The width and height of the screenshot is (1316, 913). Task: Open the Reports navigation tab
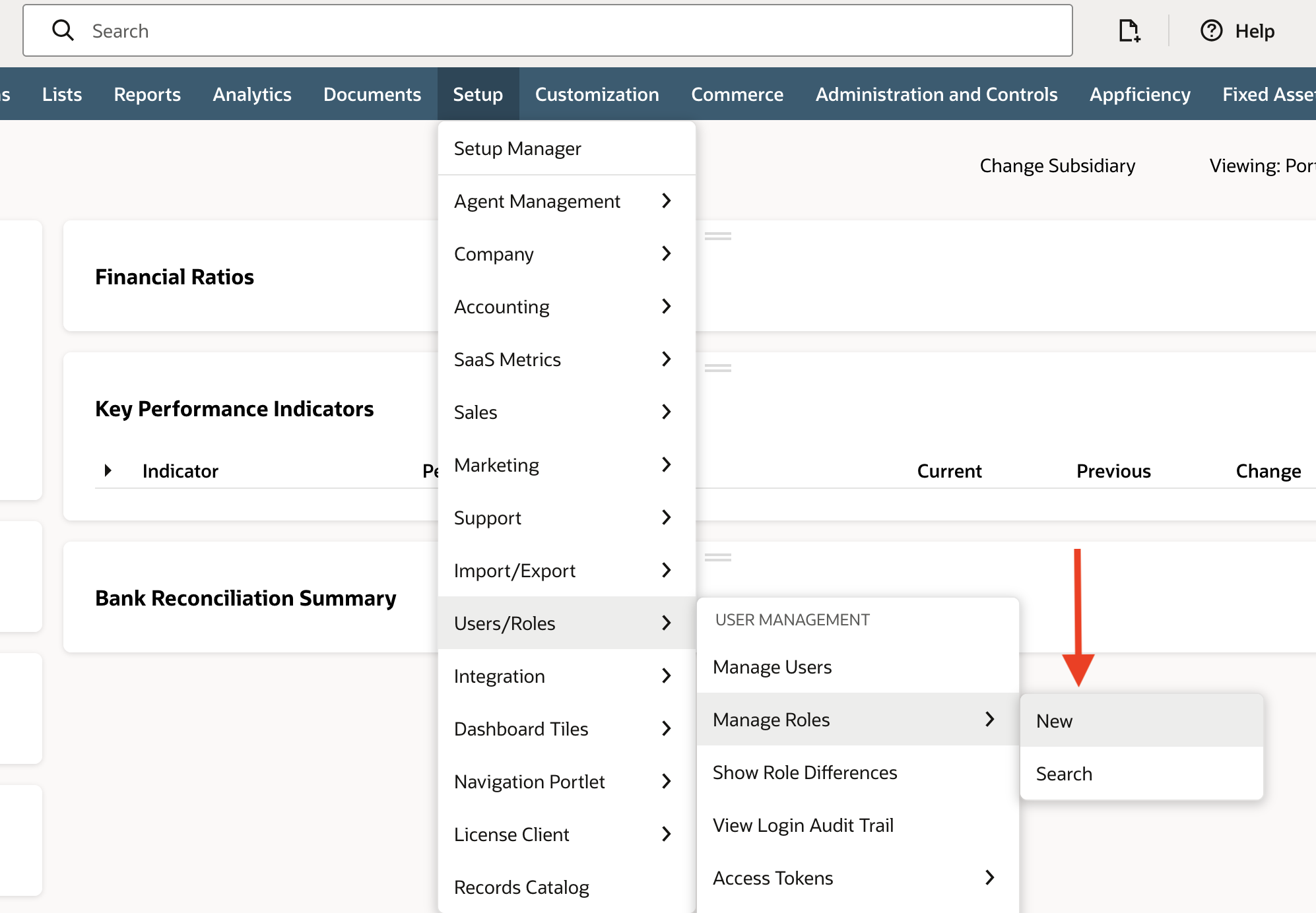click(x=147, y=94)
